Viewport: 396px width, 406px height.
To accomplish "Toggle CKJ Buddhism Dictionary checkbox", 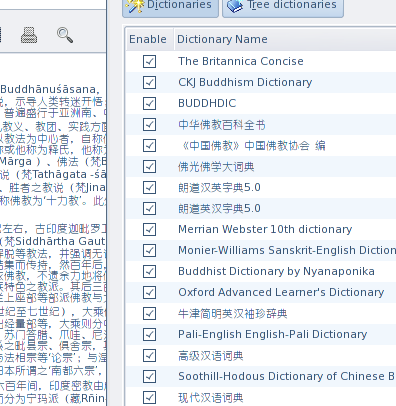I will pos(149,82).
